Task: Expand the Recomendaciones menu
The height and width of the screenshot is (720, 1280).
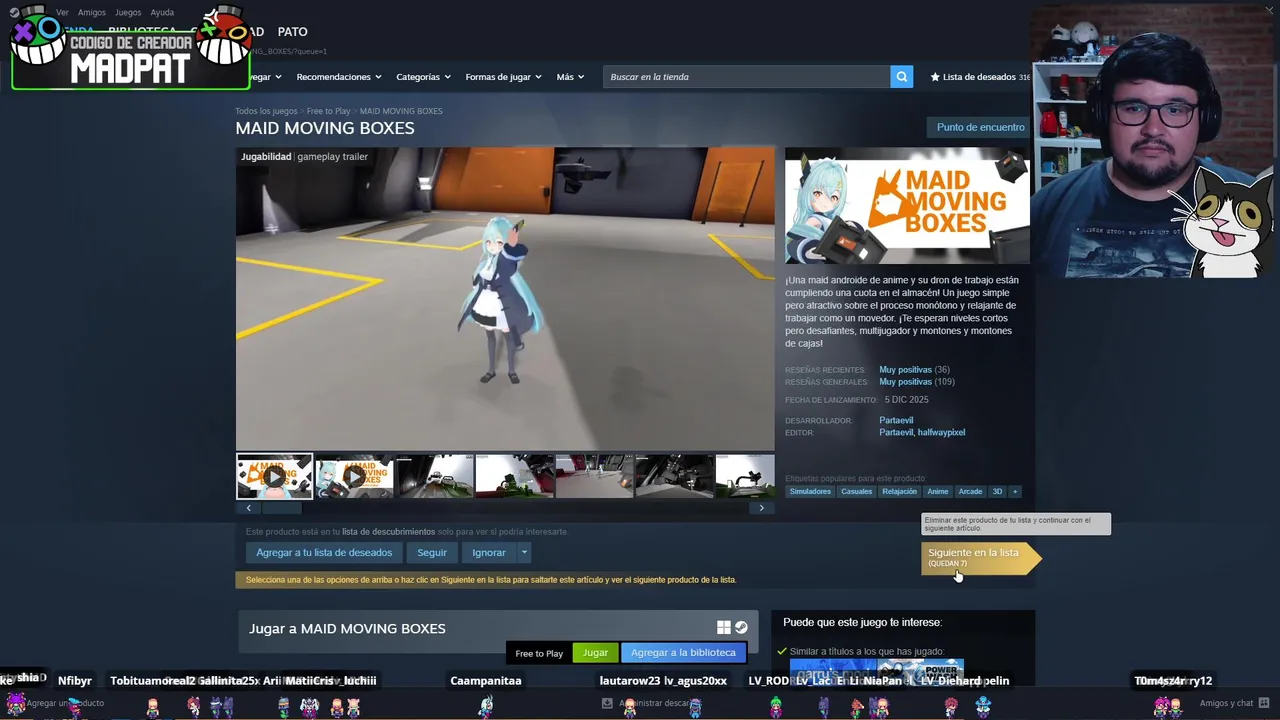Action: pyautogui.click(x=339, y=77)
